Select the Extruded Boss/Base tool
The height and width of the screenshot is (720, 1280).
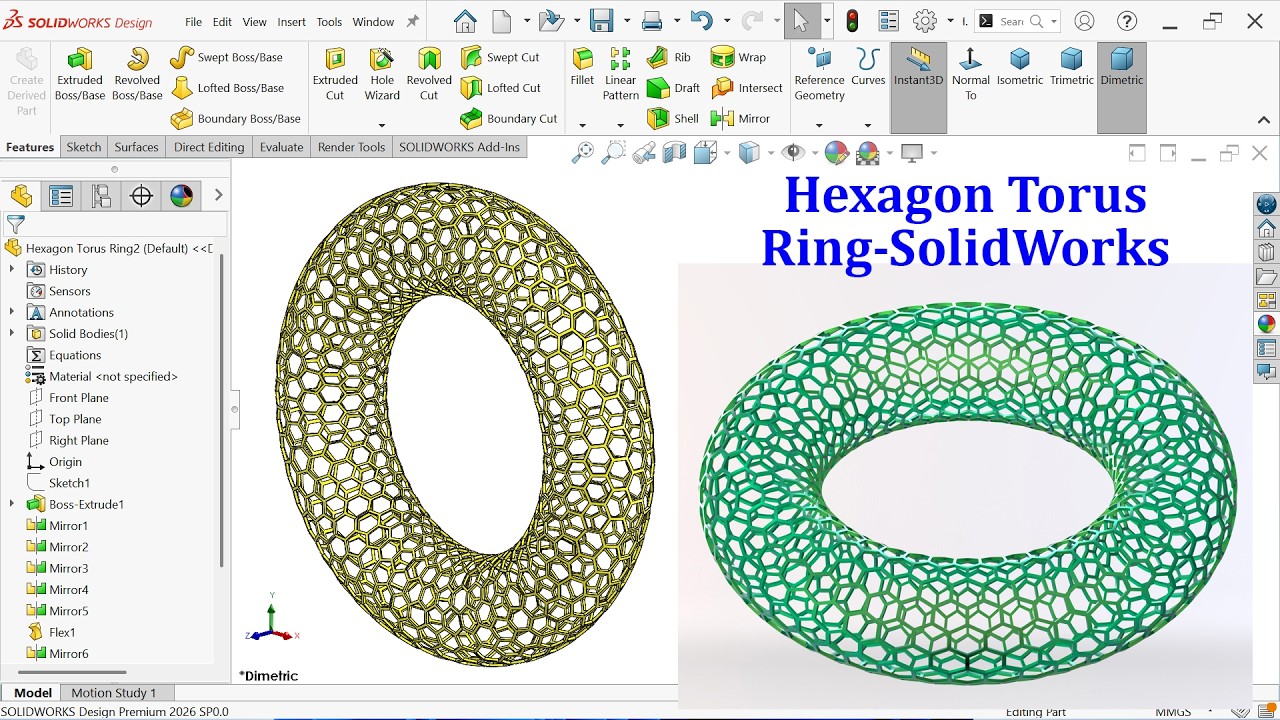click(80, 74)
